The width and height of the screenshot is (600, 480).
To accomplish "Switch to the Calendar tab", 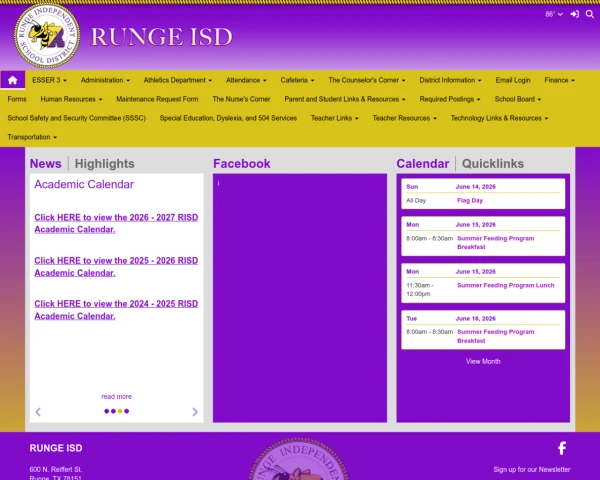I will (422, 163).
